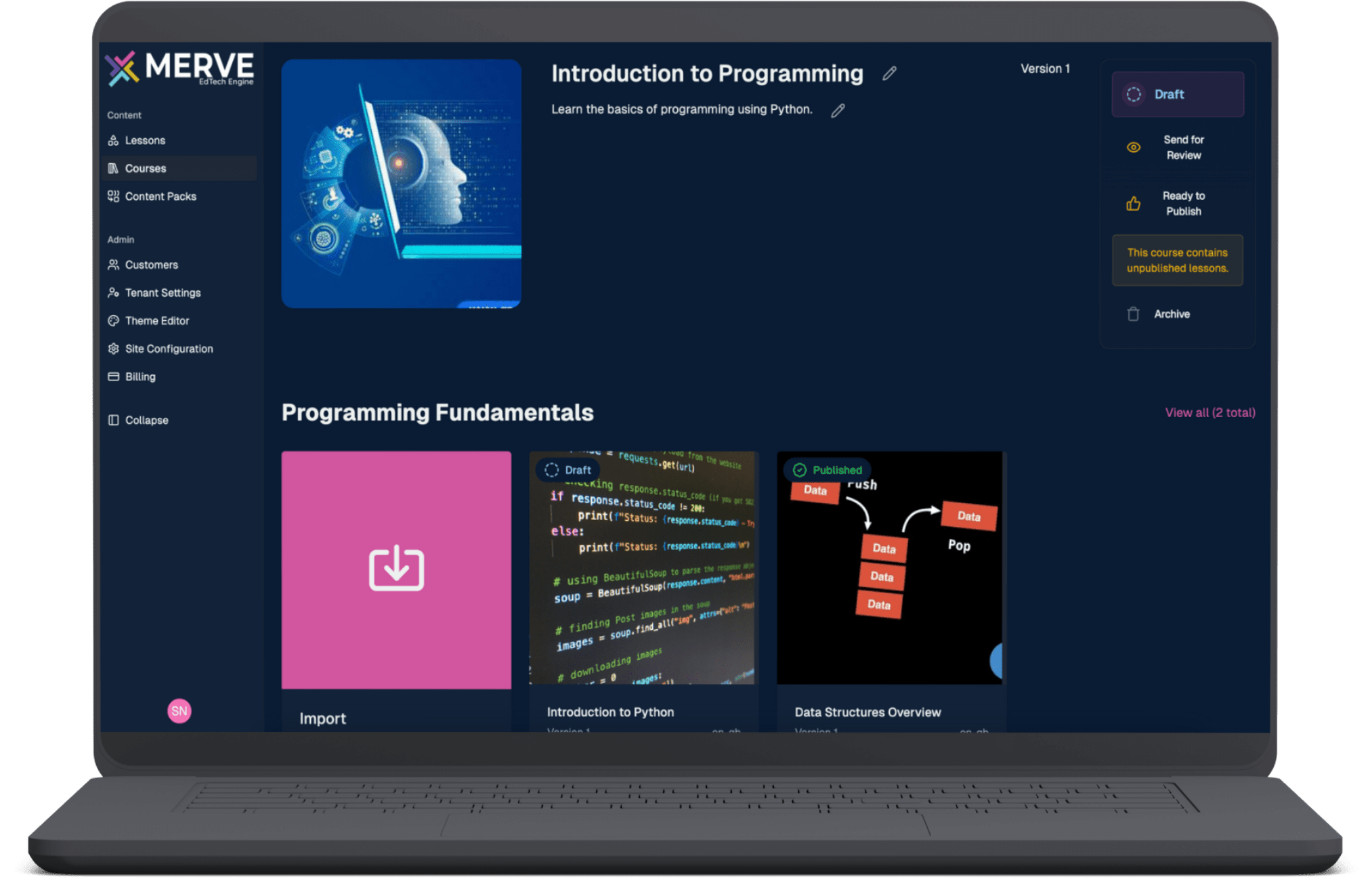Select the Draft status option
Screen dimensions: 1372x879
tap(1177, 94)
